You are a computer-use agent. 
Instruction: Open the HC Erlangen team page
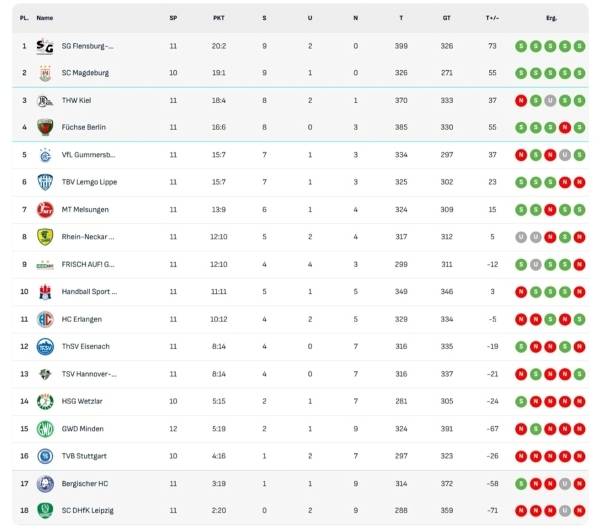pyautogui.click(x=81, y=319)
